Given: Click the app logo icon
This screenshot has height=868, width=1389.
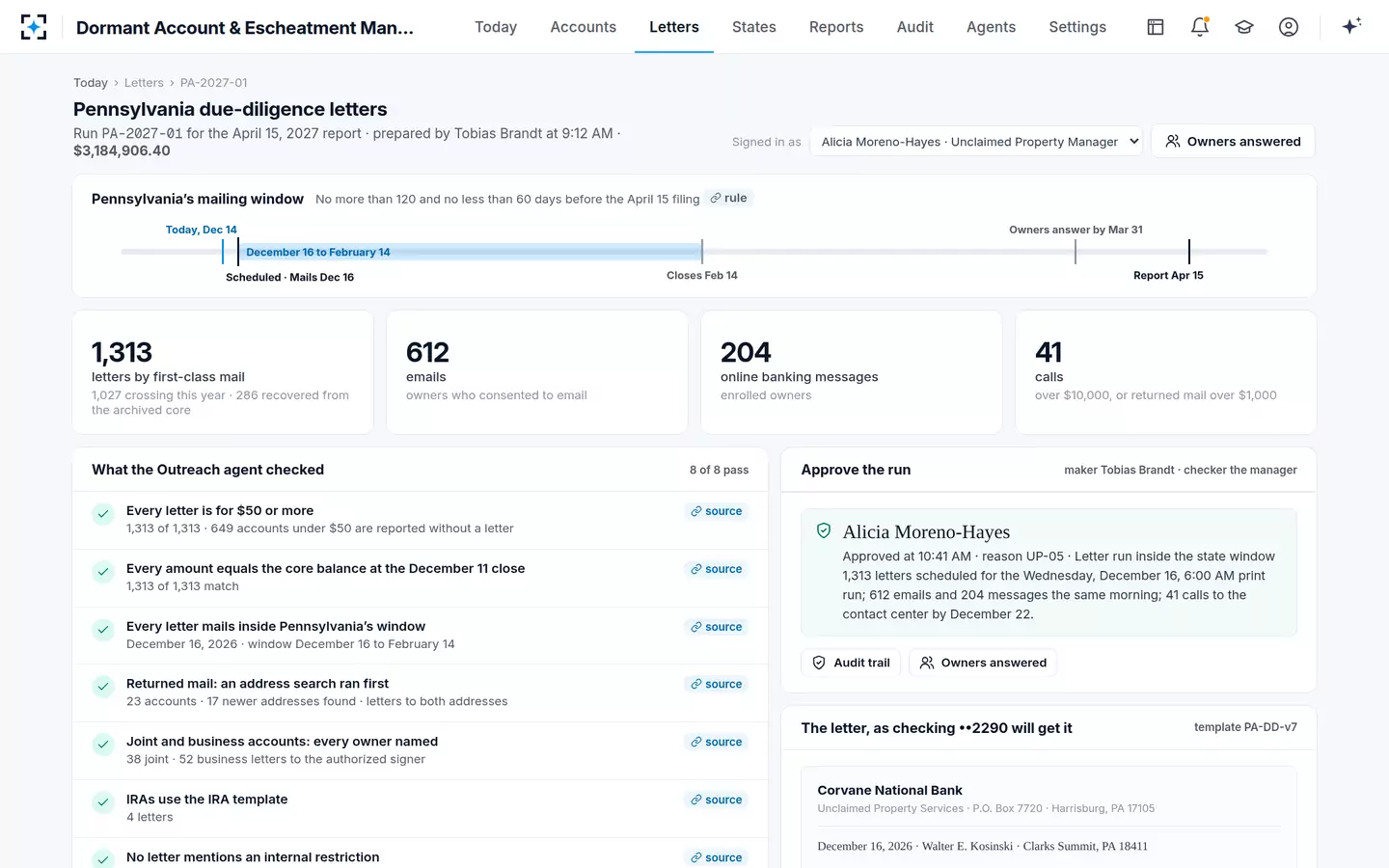Looking at the screenshot, I should click(34, 27).
